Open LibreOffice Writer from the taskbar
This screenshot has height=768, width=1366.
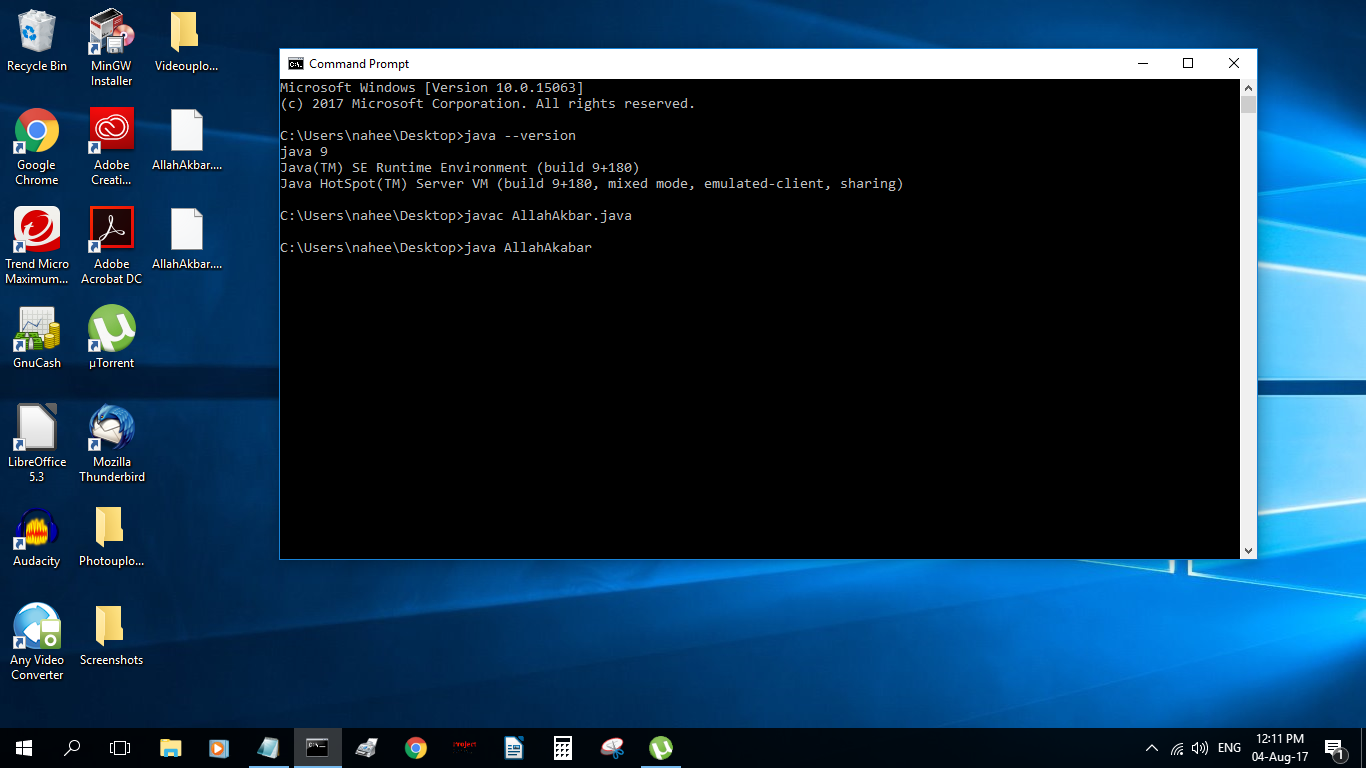click(x=514, y=748)
